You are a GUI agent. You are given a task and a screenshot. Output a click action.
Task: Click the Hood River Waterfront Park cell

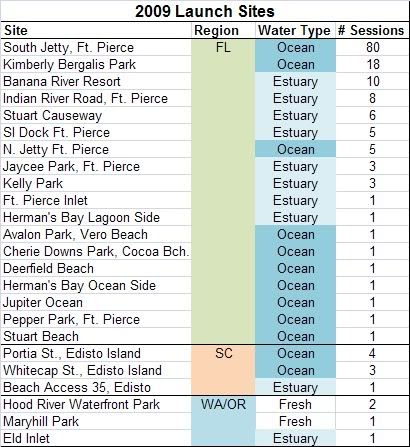click(x=96, y=404)
